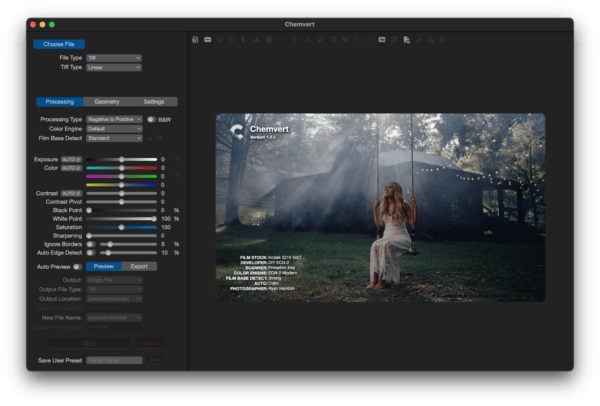Click the cyan-red Color slider handle
The width and height of the screenshot is (600, 406).
pyautogui.click(x=121, y=168)
